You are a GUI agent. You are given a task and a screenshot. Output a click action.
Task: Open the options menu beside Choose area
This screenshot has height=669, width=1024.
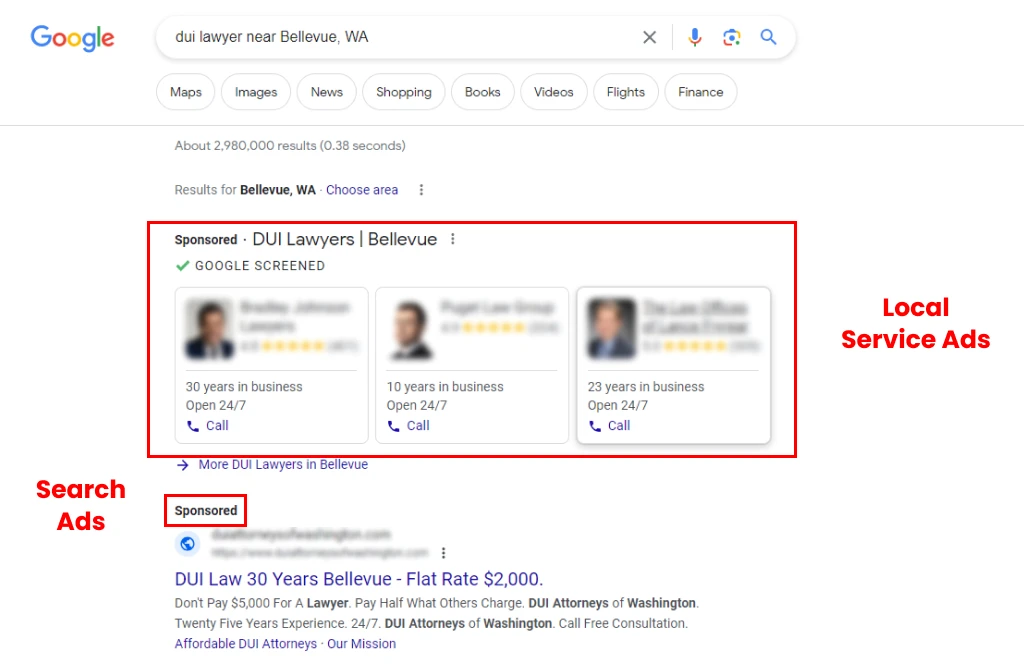click(x=421, y=190)
